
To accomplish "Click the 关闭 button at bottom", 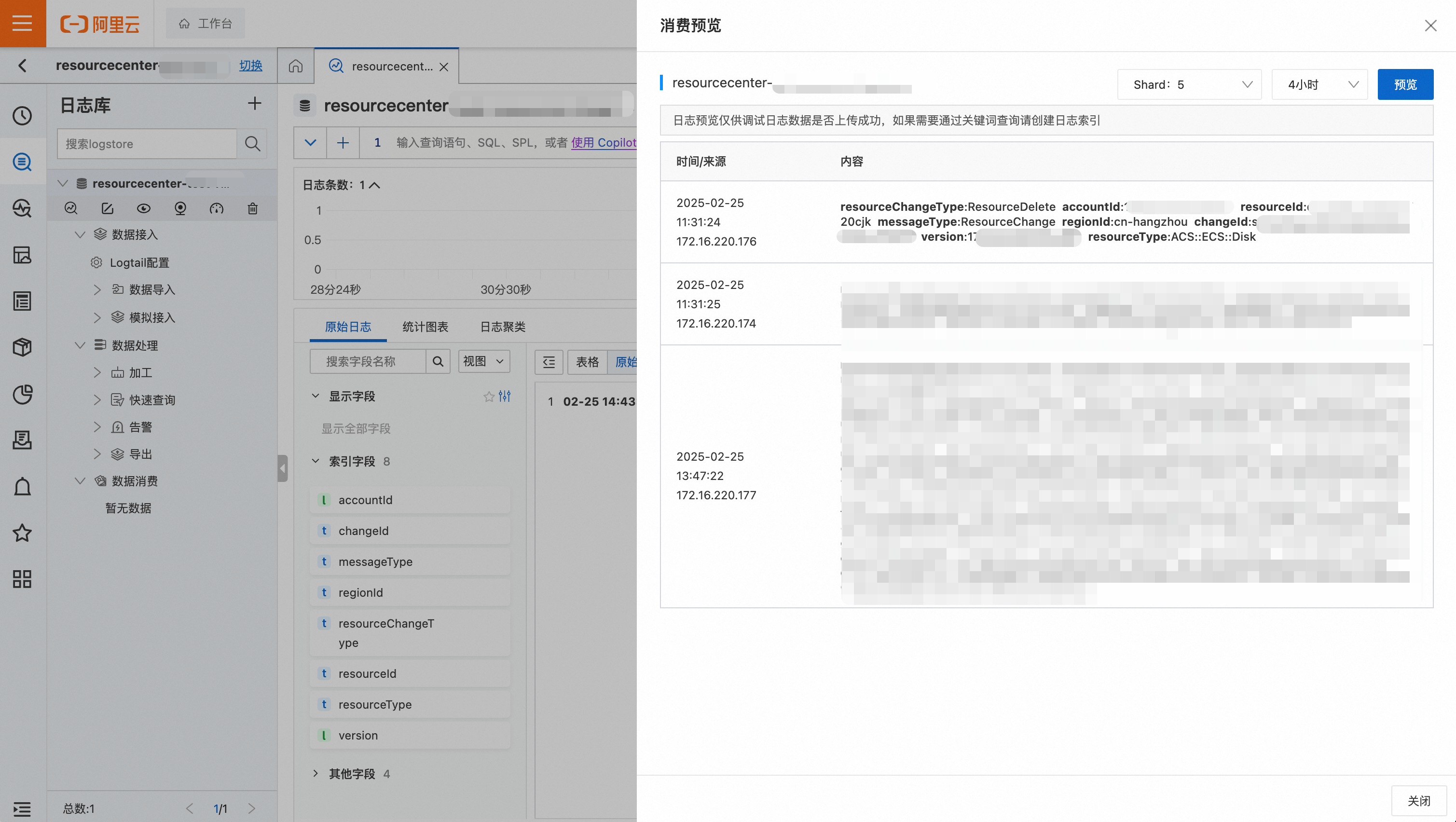I will coord(1419,800).
